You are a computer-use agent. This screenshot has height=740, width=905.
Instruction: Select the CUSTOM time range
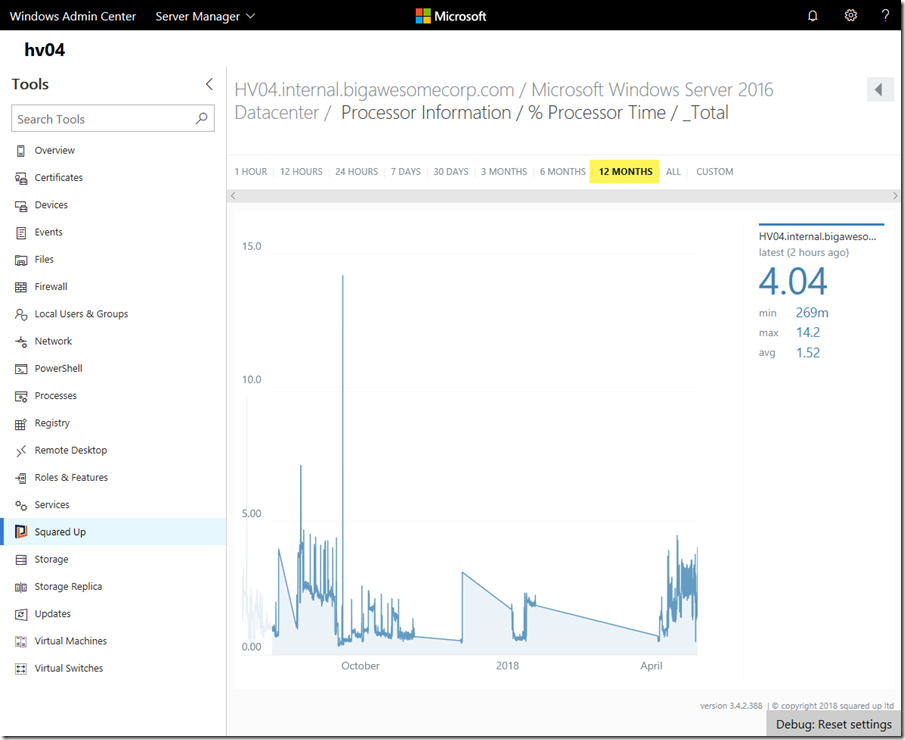pos(715,171)
